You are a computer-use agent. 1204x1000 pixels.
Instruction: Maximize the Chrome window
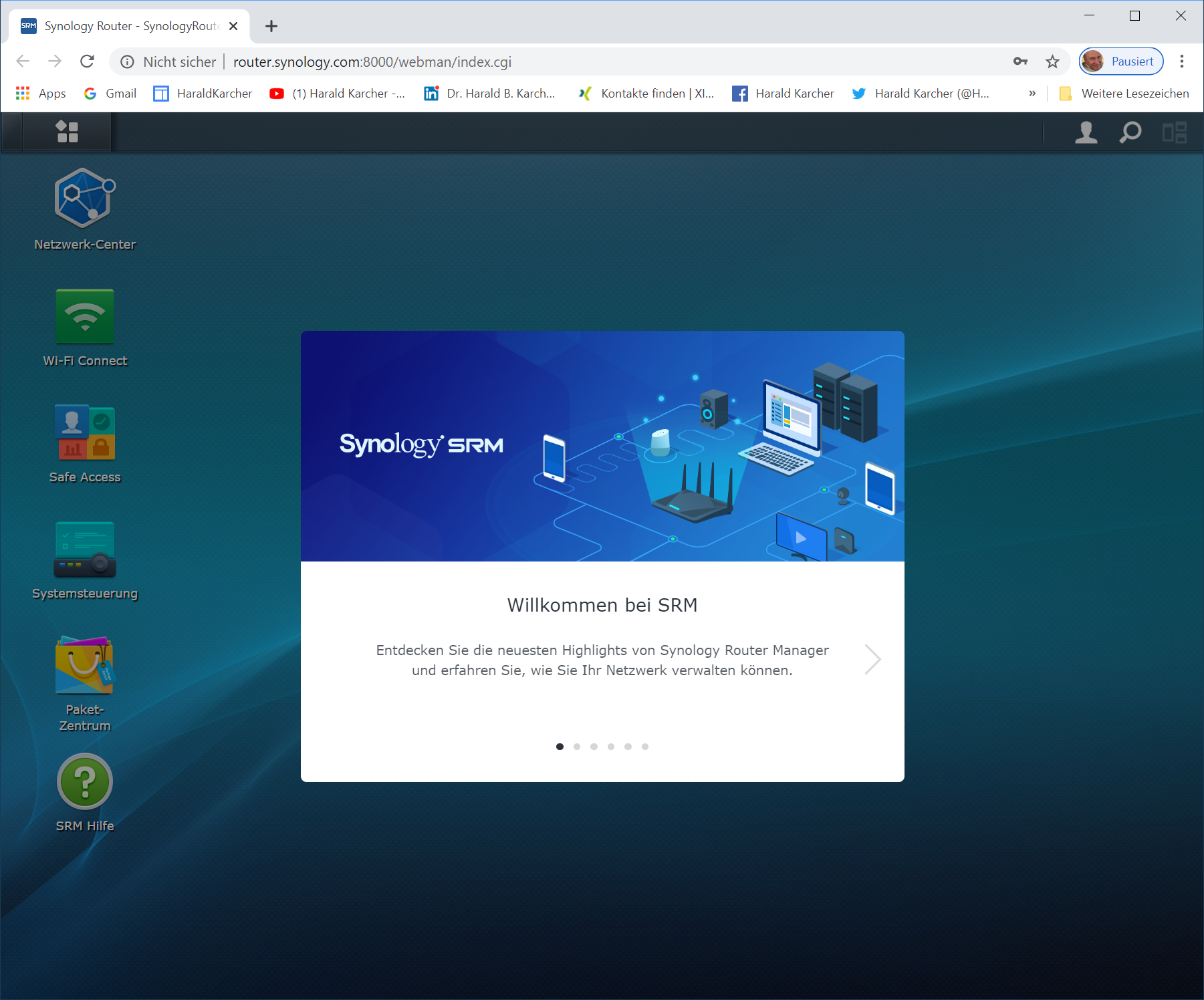pos(1134,15)
